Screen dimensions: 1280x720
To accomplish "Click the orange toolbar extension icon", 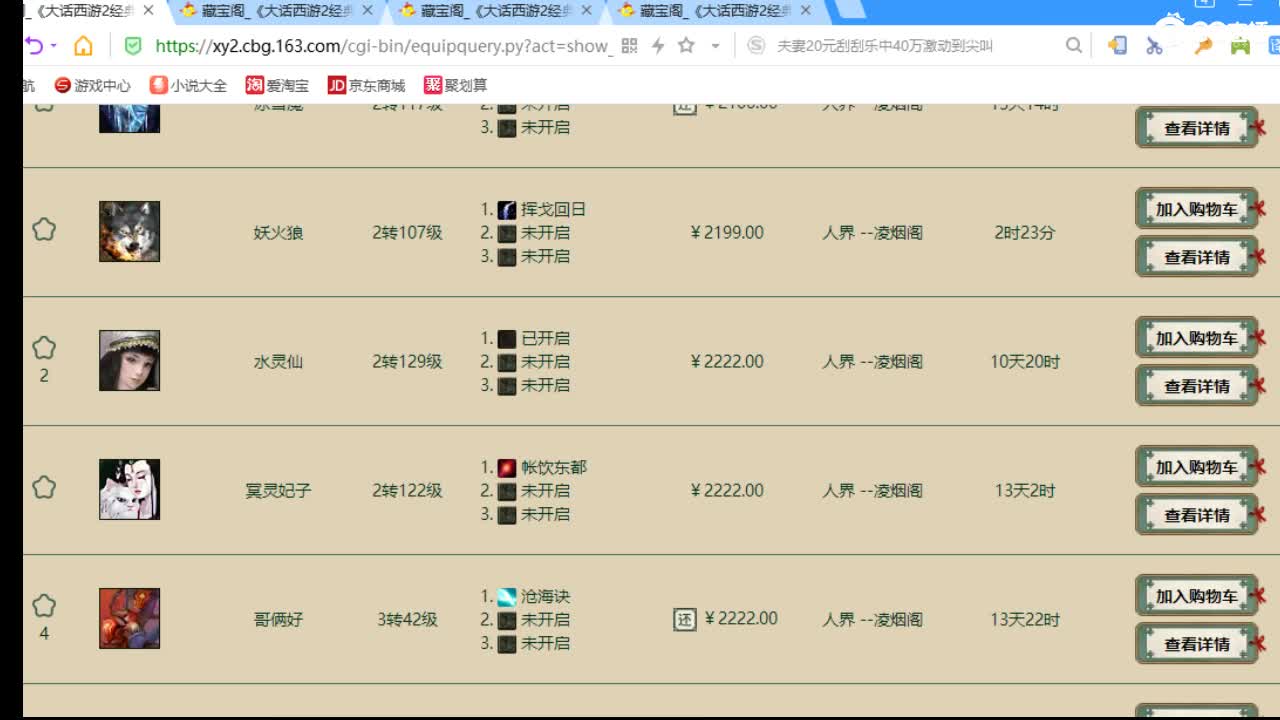I will (1203, 46).
